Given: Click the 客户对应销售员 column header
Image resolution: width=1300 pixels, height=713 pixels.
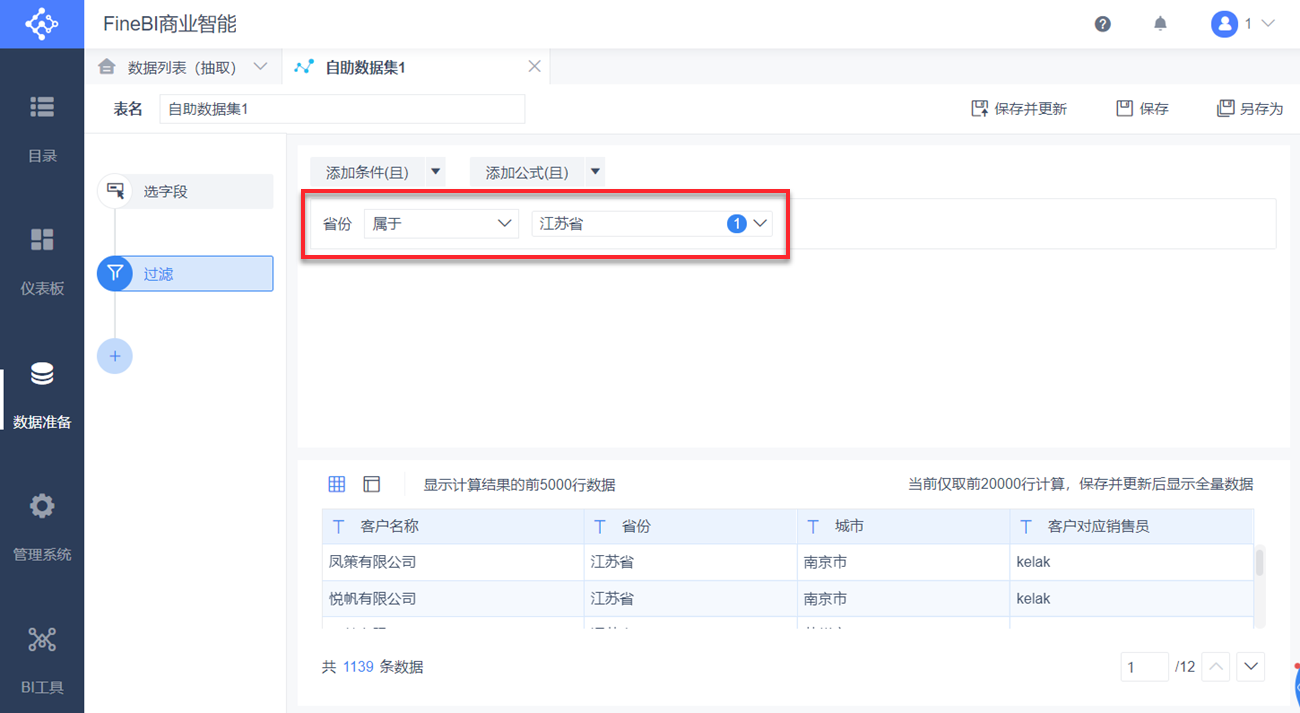Looking at the screenshot, I should click(x=1132, y=526).
